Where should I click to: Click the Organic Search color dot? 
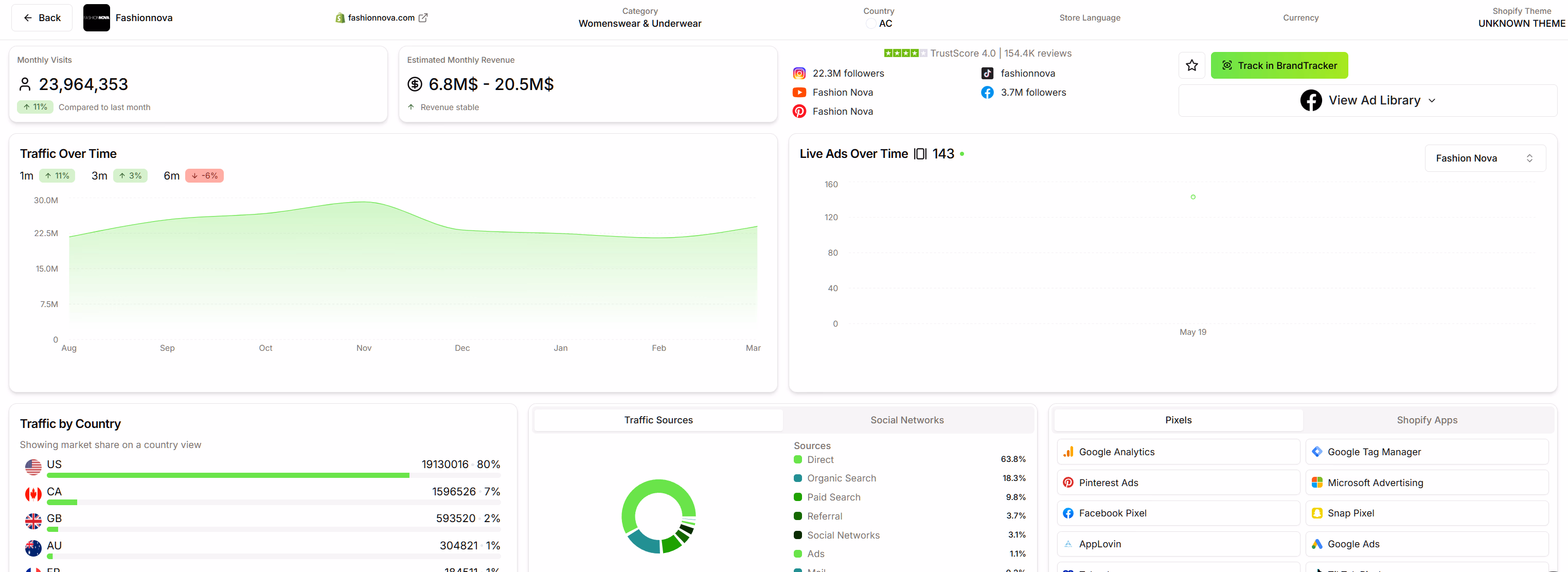(x=797, y=478)
